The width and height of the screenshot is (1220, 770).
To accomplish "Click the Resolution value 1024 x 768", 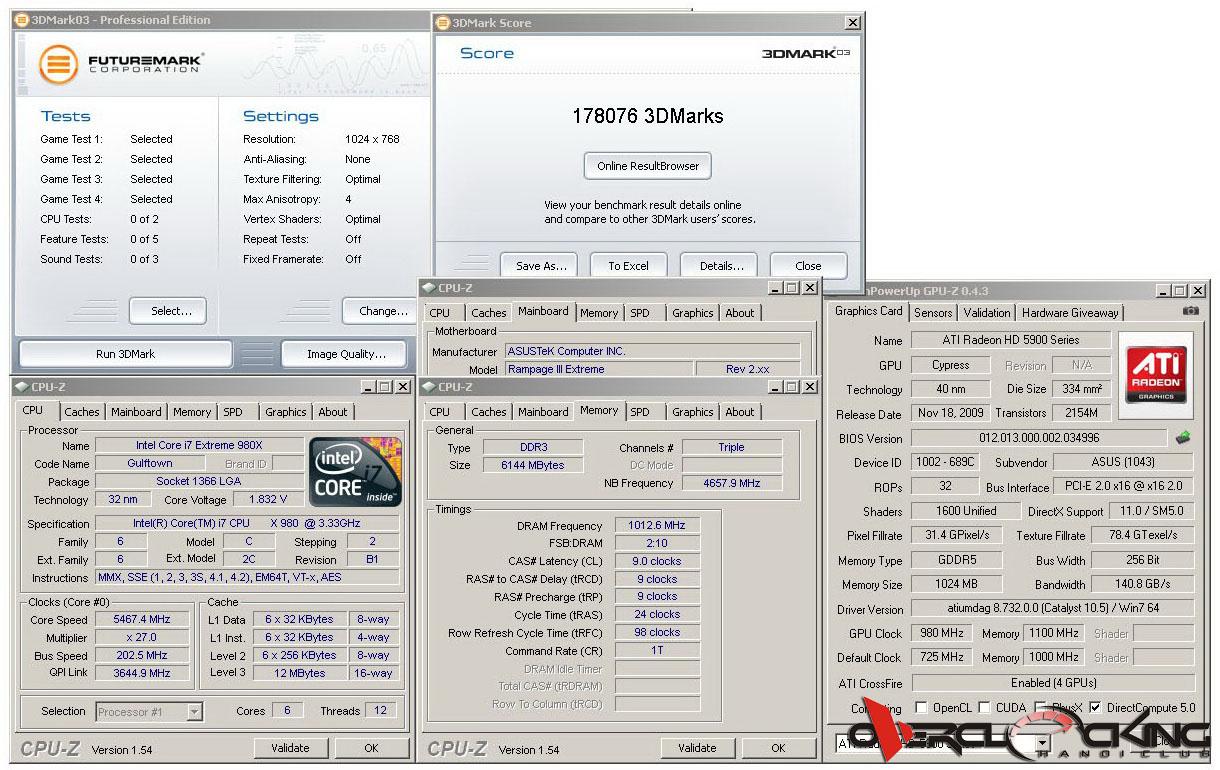I will (x=372, y=140).
